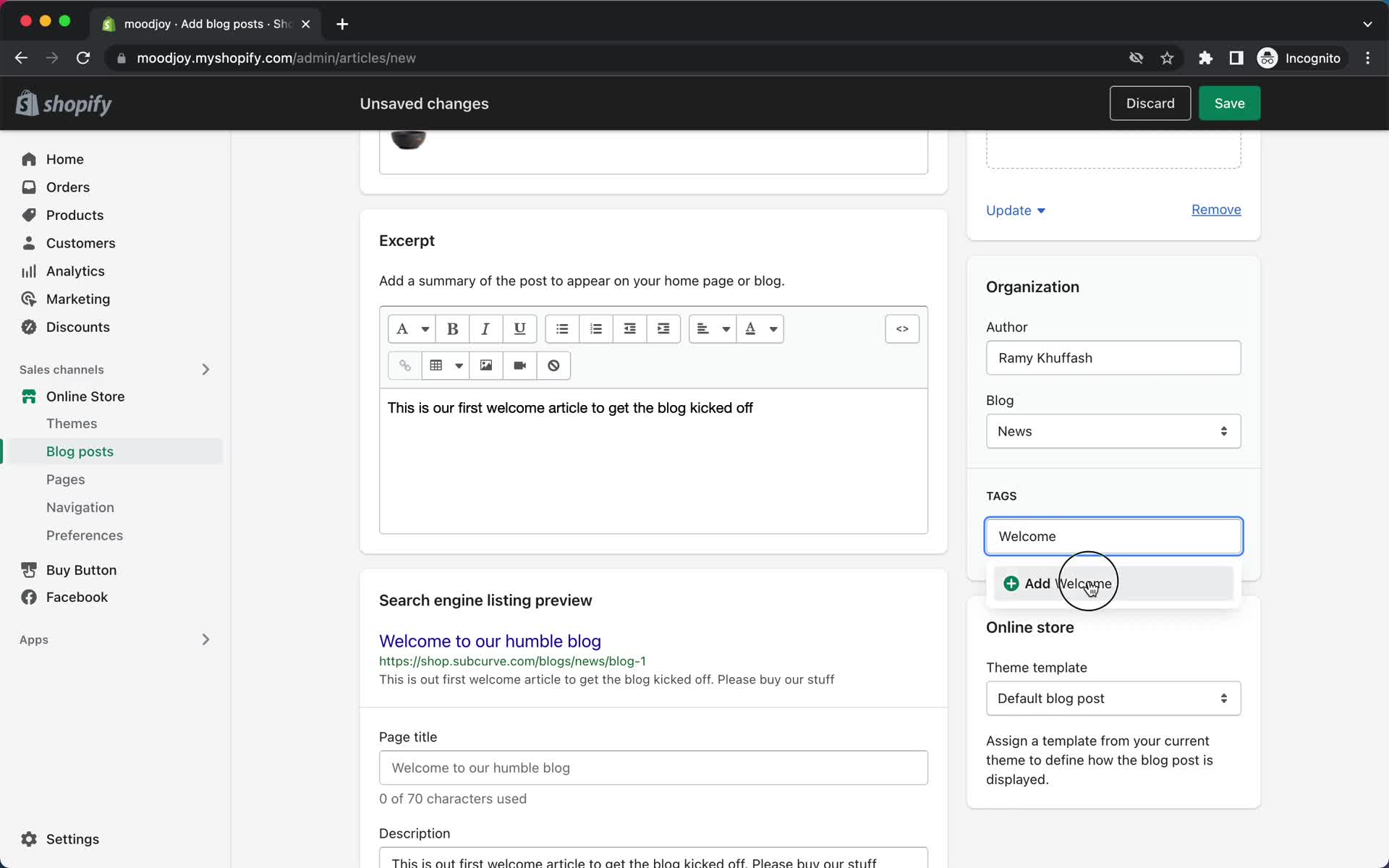Click the third-party cookies blocked icon
This screenshot has width=1389, height=868.
[1136, 58]
